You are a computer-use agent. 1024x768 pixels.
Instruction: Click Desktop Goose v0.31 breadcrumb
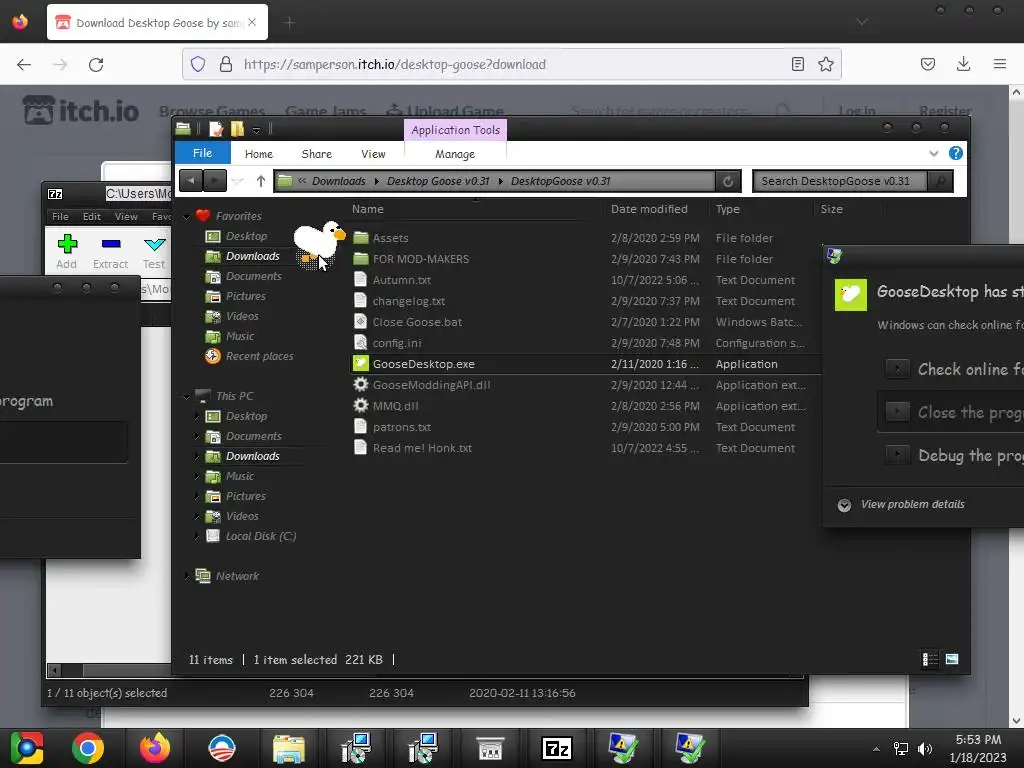tap(438, 181)
